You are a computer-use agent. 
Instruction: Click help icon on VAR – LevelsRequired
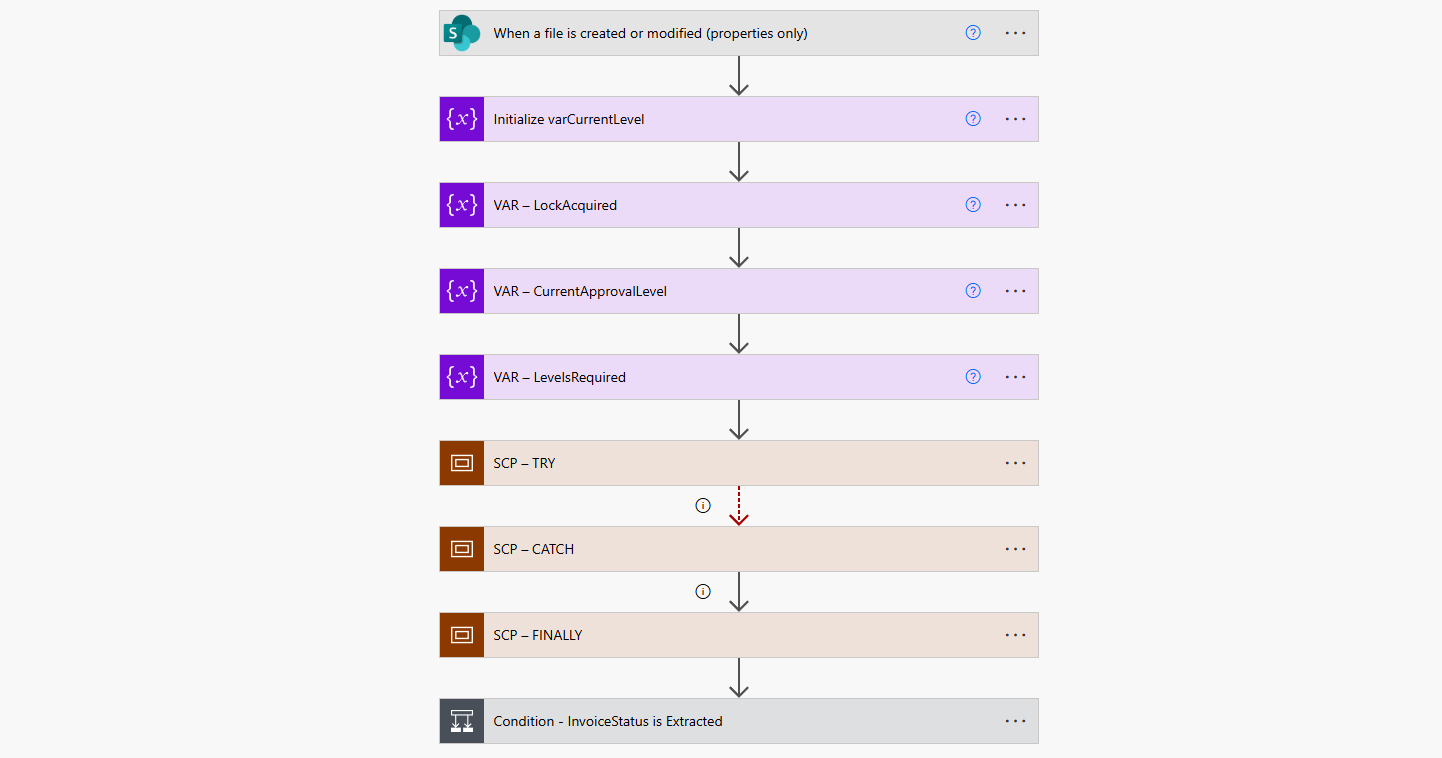click(x=973, y=377)
